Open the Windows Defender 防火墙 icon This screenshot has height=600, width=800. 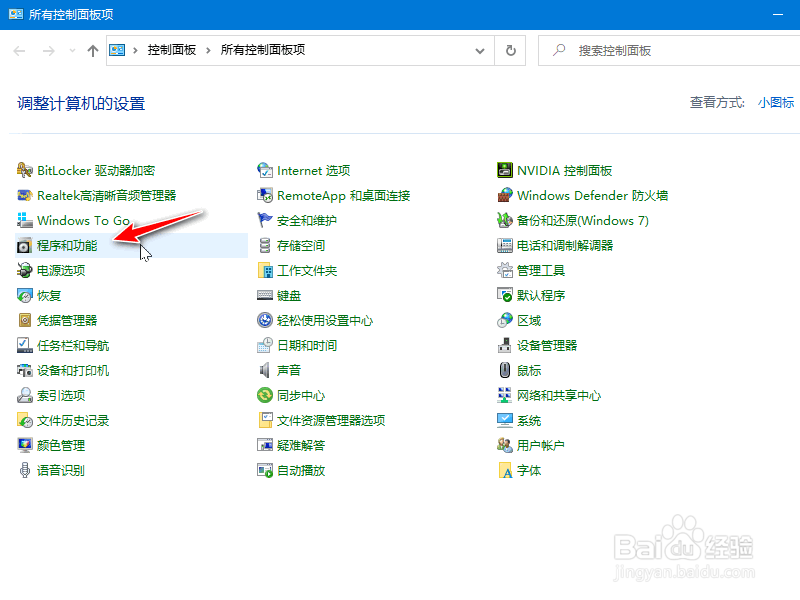(505, 195)
